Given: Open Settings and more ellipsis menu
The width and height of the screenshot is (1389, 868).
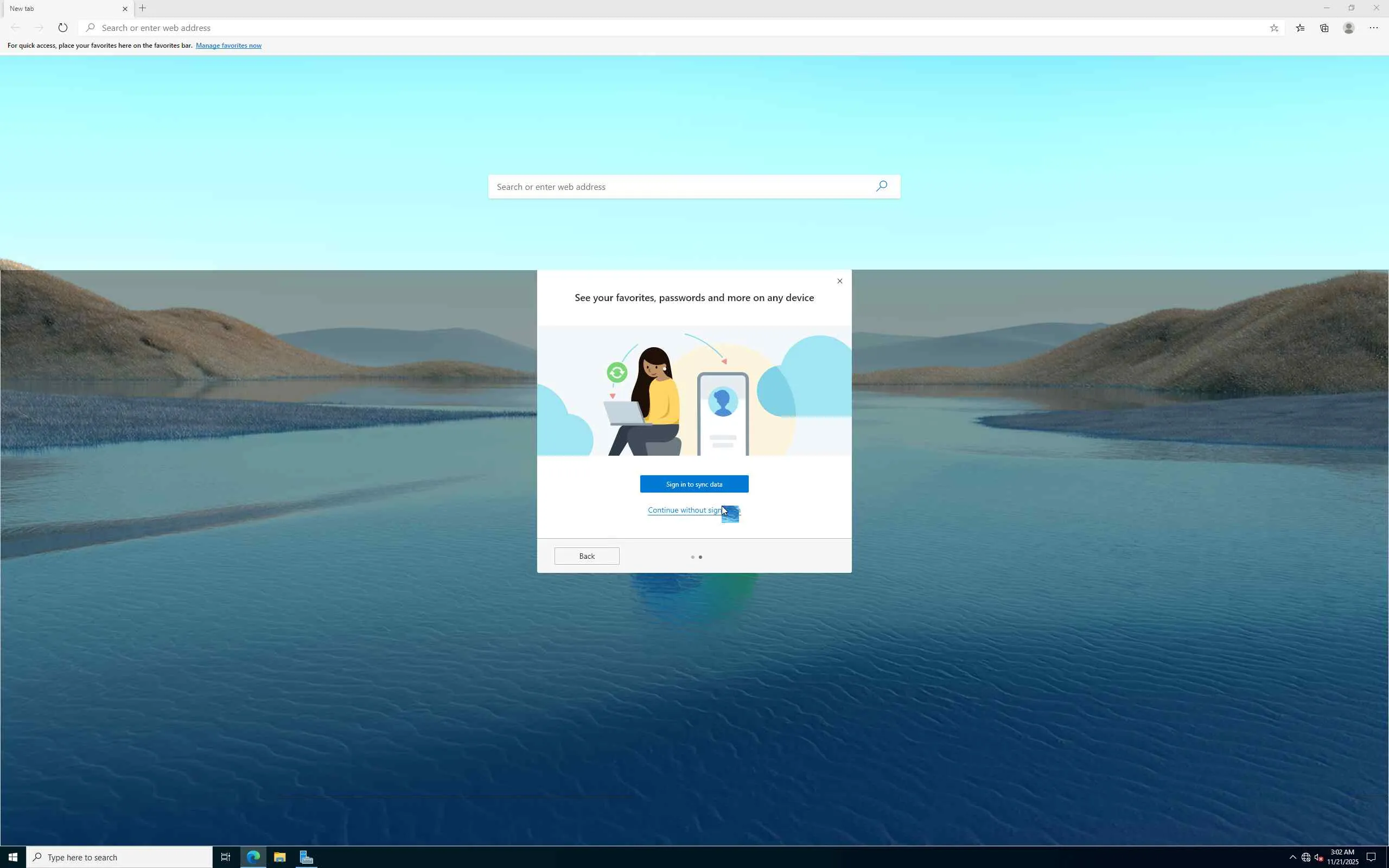Looking at the screenshot, I should [1373, 28].
